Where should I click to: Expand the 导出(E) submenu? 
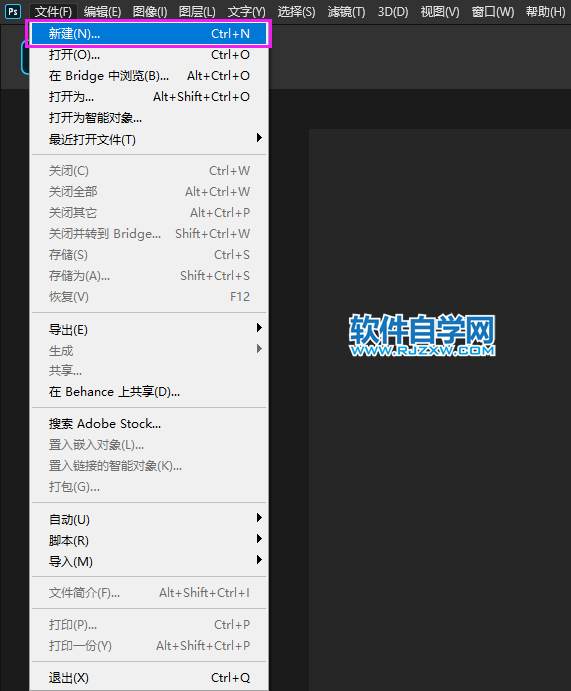click(149, 330)
